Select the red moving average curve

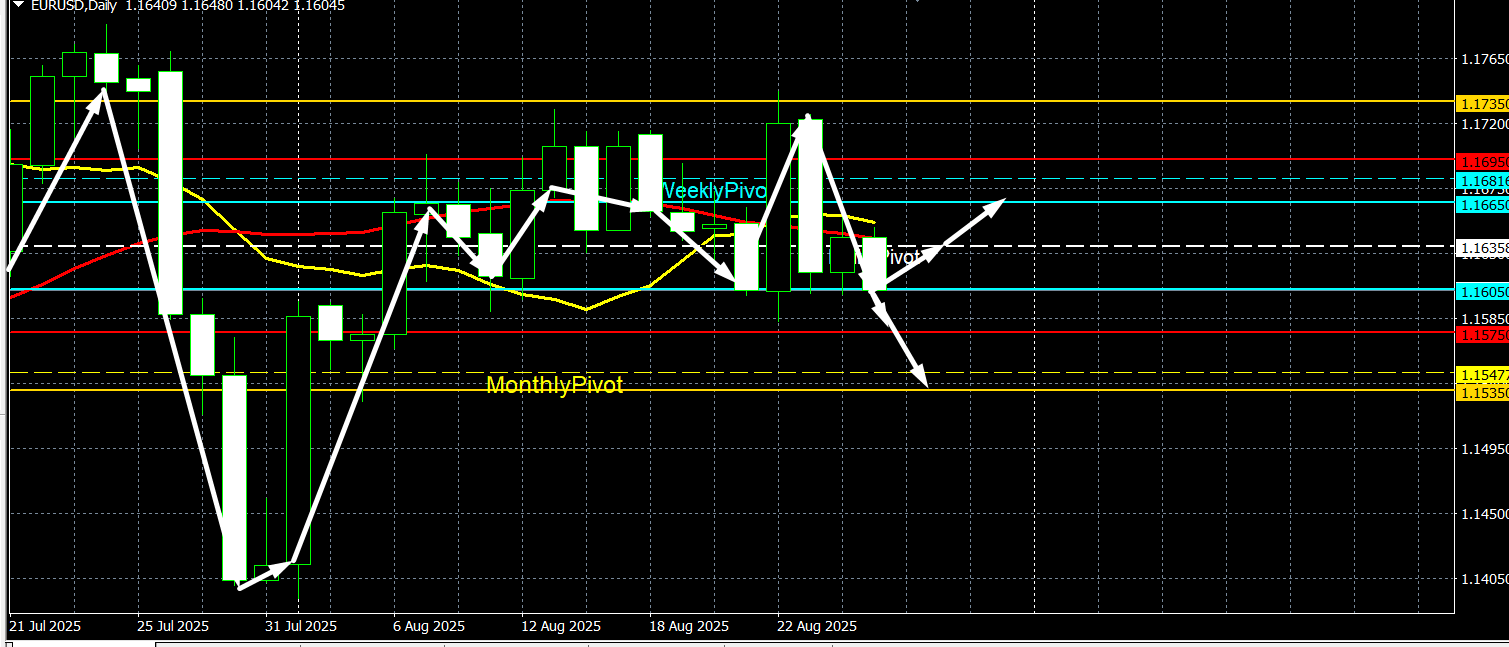pos(300,235)
